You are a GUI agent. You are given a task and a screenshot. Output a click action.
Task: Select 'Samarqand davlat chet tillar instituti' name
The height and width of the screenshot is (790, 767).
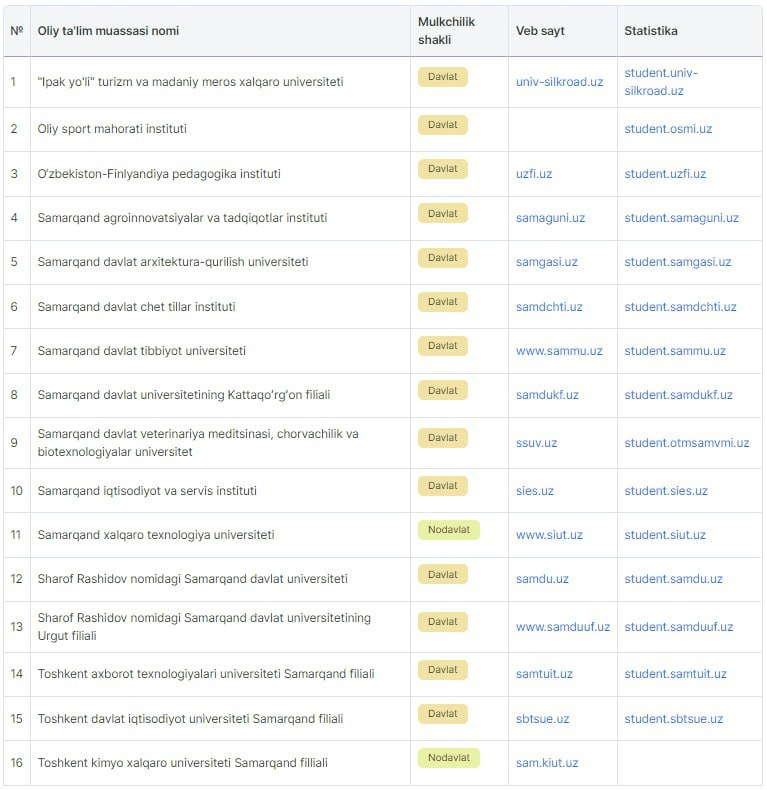tap(136, 307)
